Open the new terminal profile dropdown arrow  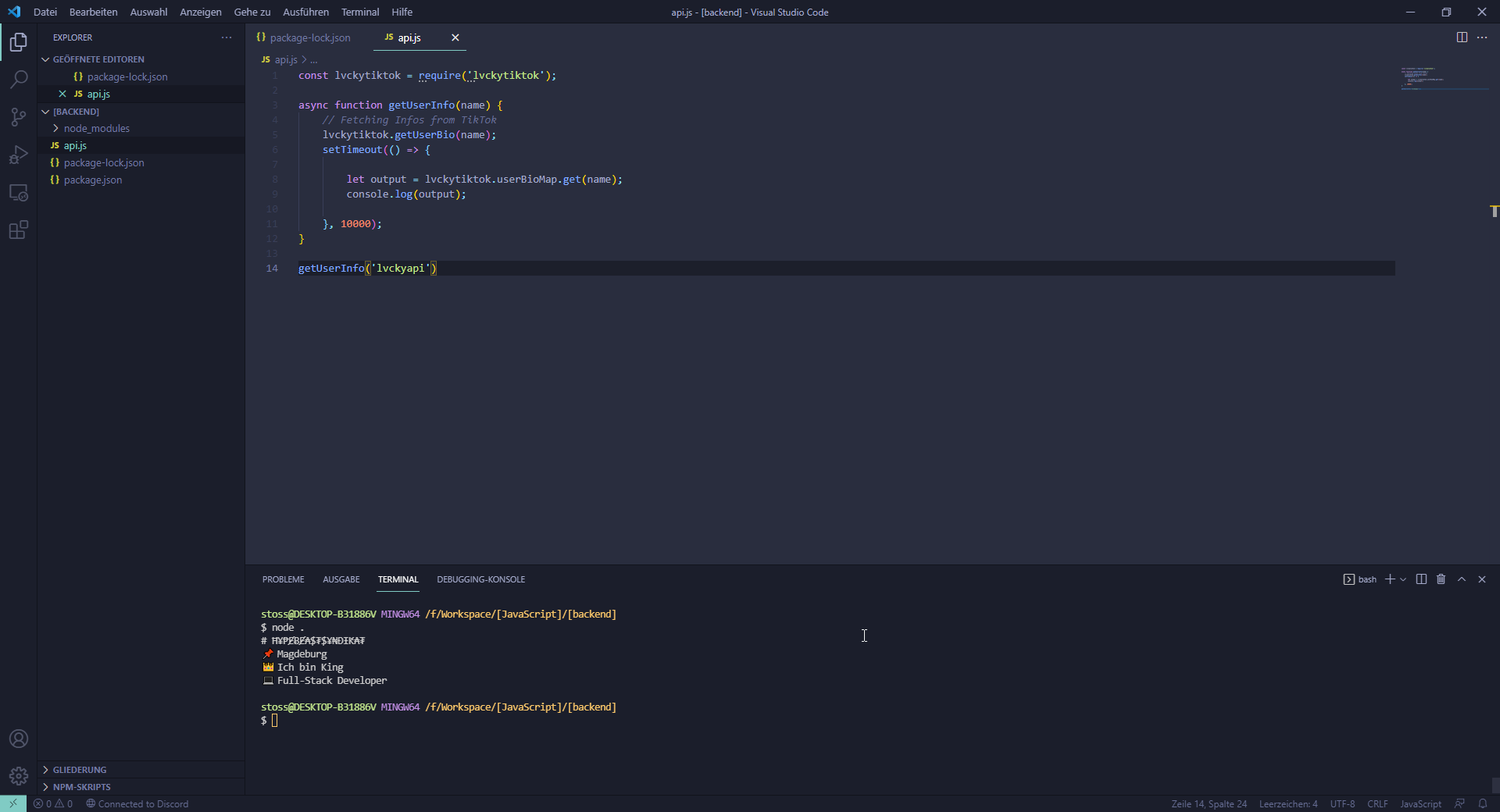point(1403,579)
